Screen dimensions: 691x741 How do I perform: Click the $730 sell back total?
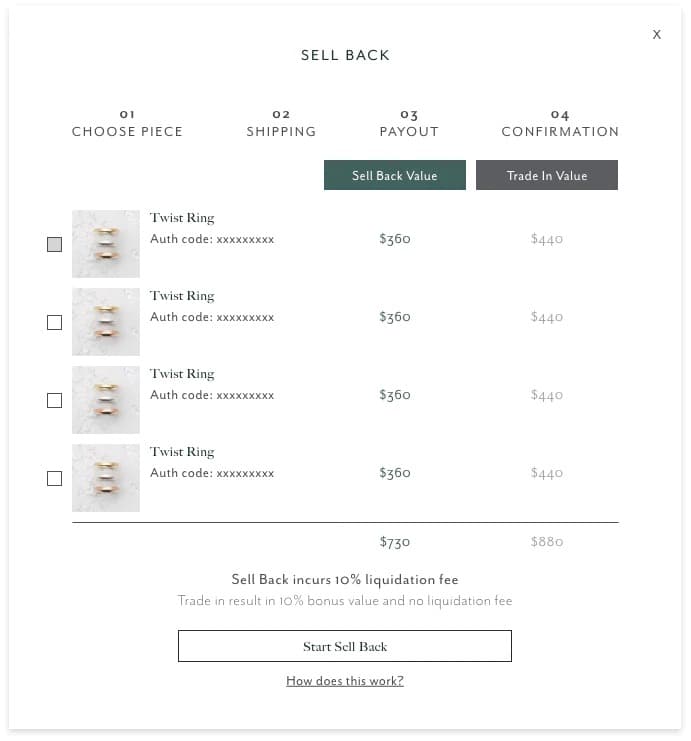(395, 542)
